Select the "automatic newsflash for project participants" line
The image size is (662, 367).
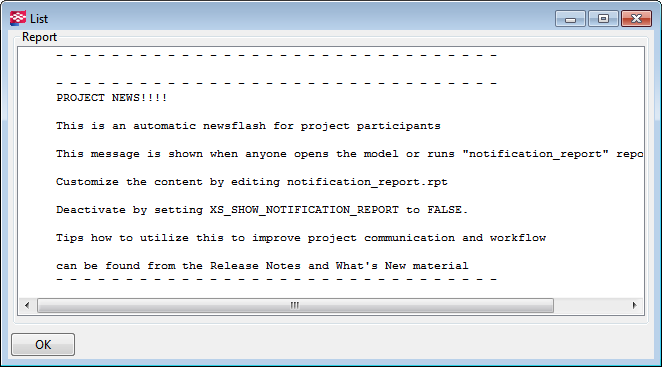pyautogui.click(x=248, y=126)
